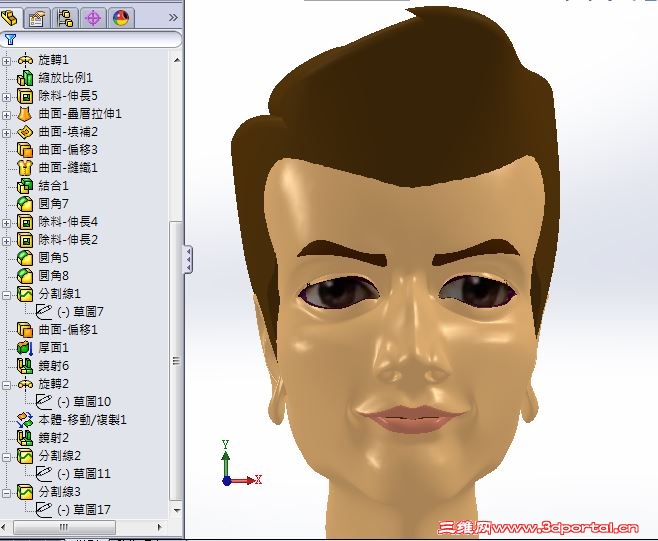Click the tree's vertical scroll down arrow
Image resolution: width=658 pixels, height=541 pixels.
tap(177, 511)
